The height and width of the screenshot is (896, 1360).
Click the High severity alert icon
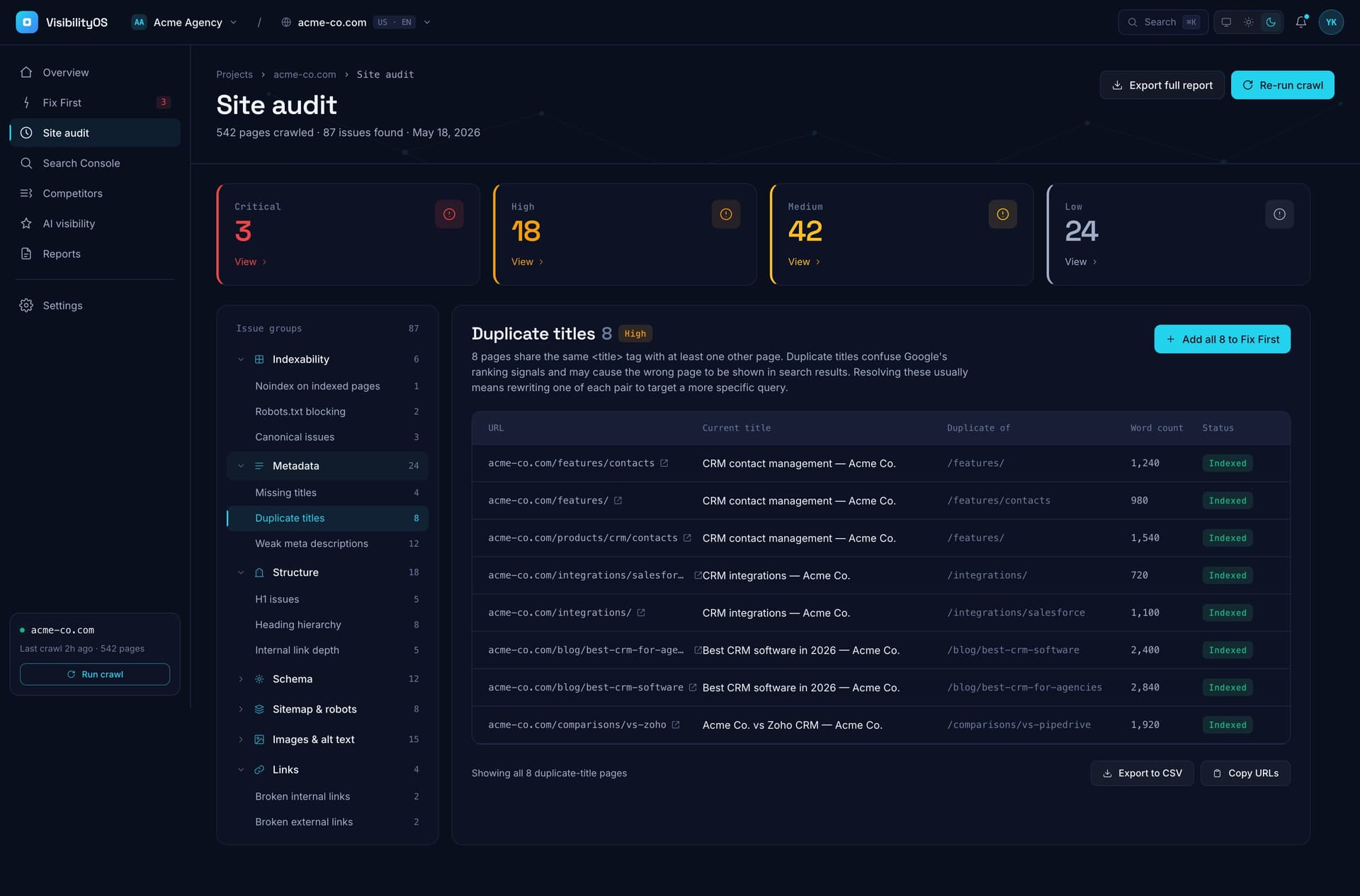click(726, 214)
